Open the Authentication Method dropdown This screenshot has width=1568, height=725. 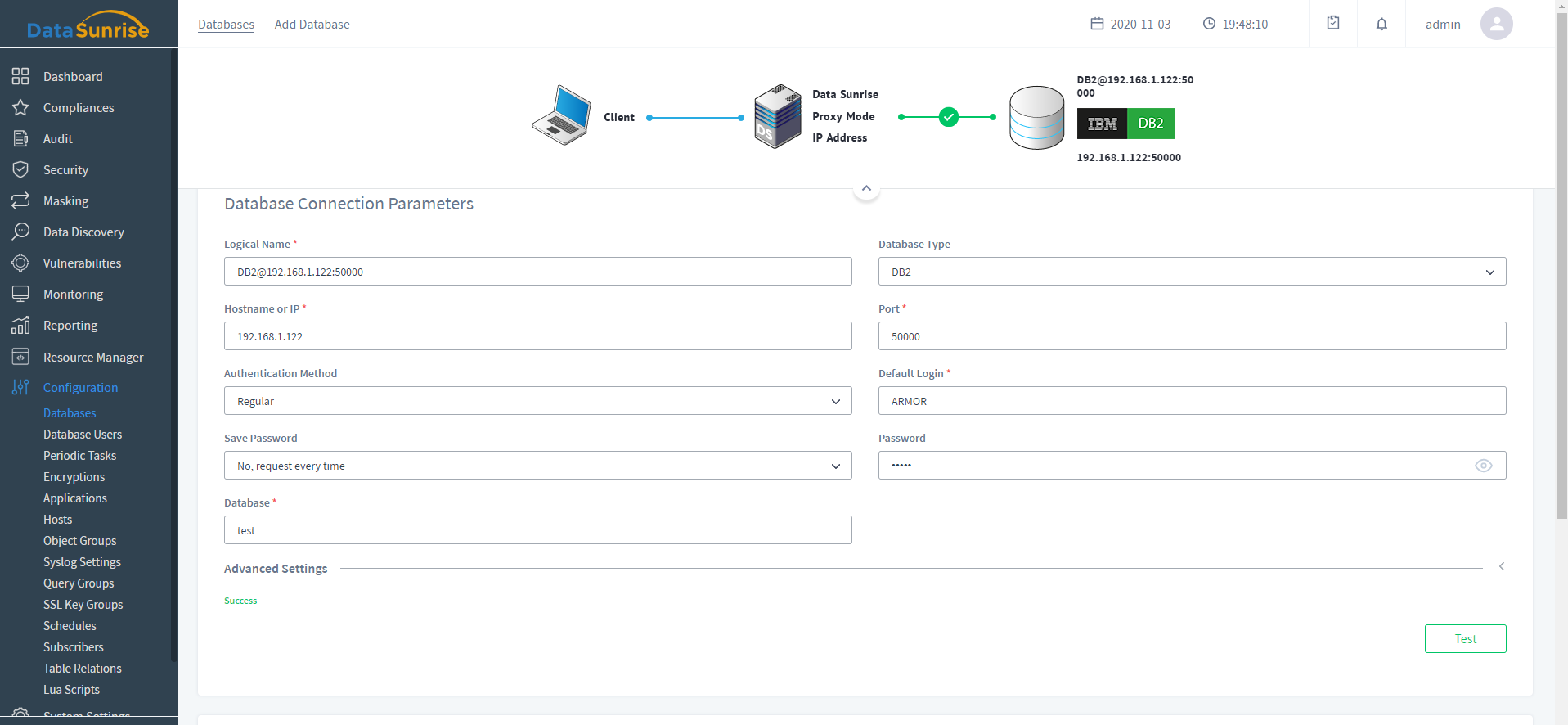537,401
